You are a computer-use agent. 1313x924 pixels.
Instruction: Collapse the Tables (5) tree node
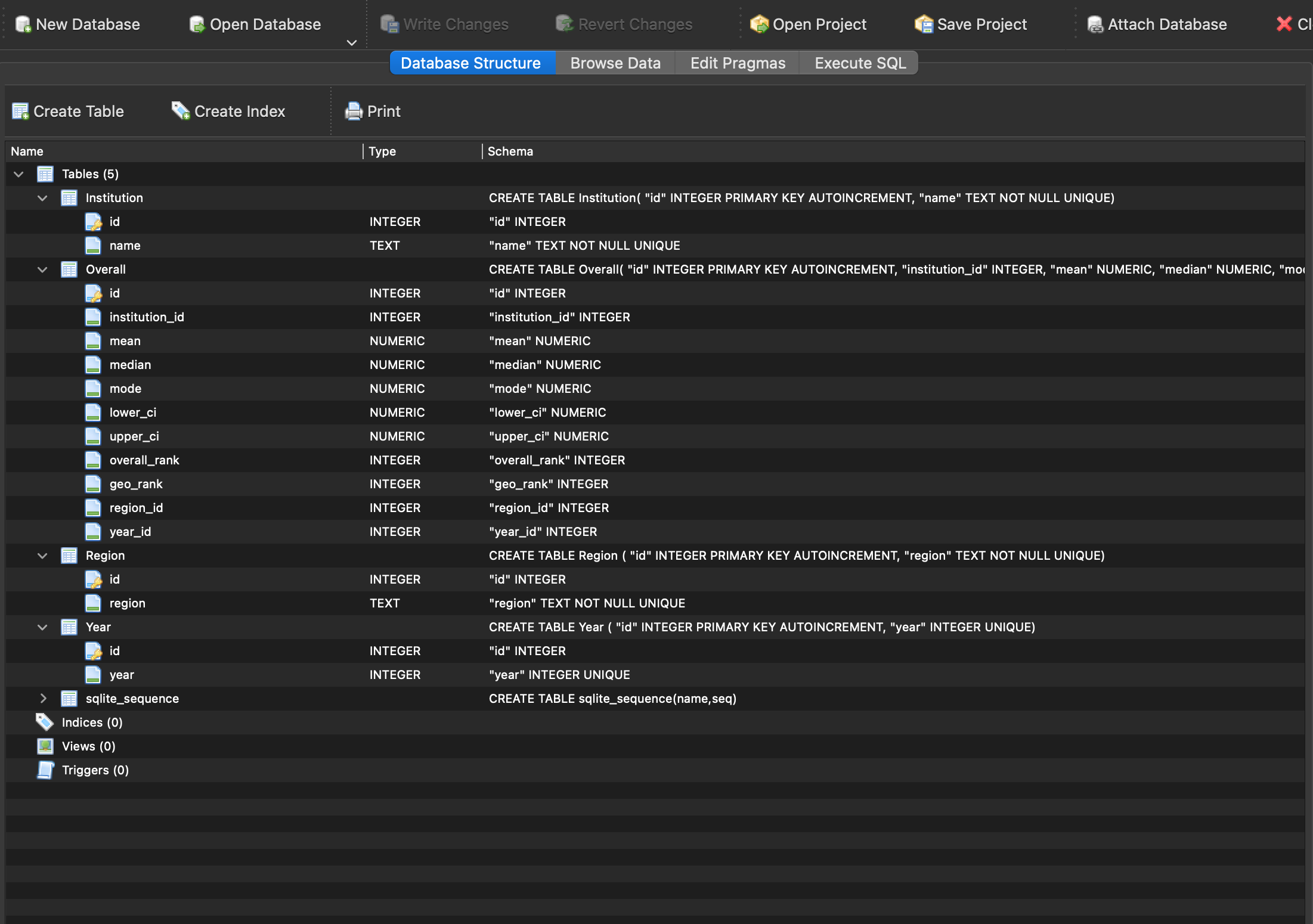point(18,174)
